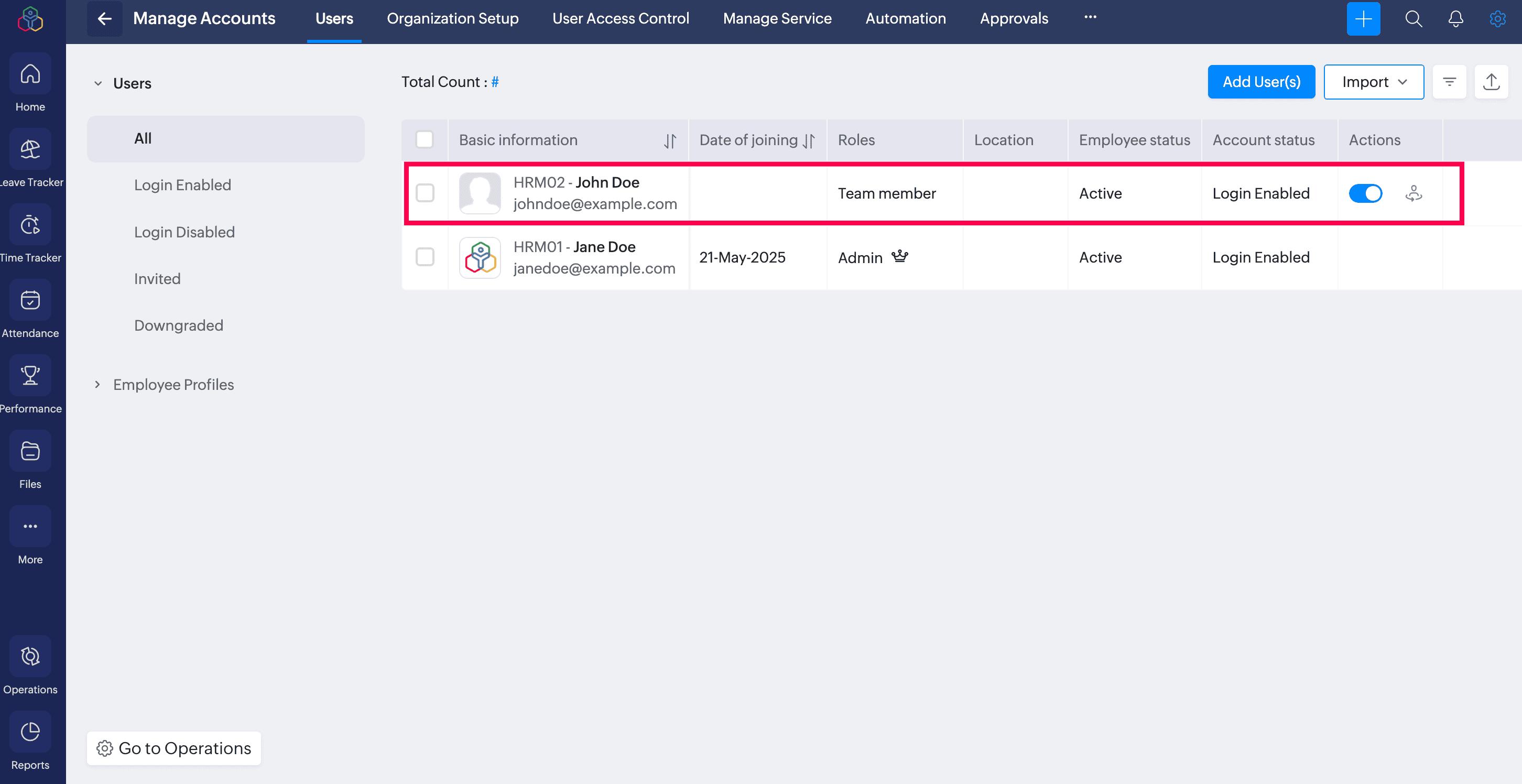Open the filter icon beside Import
This screenshot has width=1522, height=784.
point(1449,82)
